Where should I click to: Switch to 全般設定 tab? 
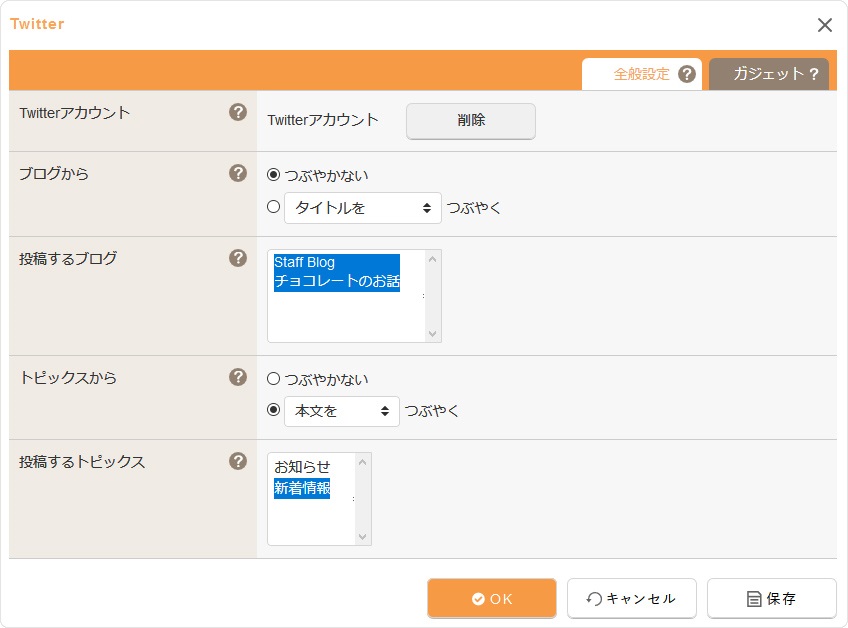coord(642,74)
